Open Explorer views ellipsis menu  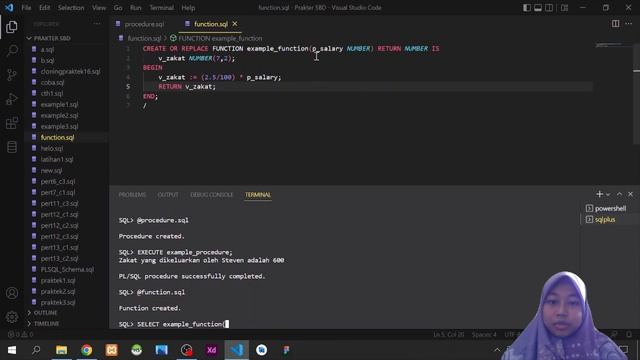[97, 24]
